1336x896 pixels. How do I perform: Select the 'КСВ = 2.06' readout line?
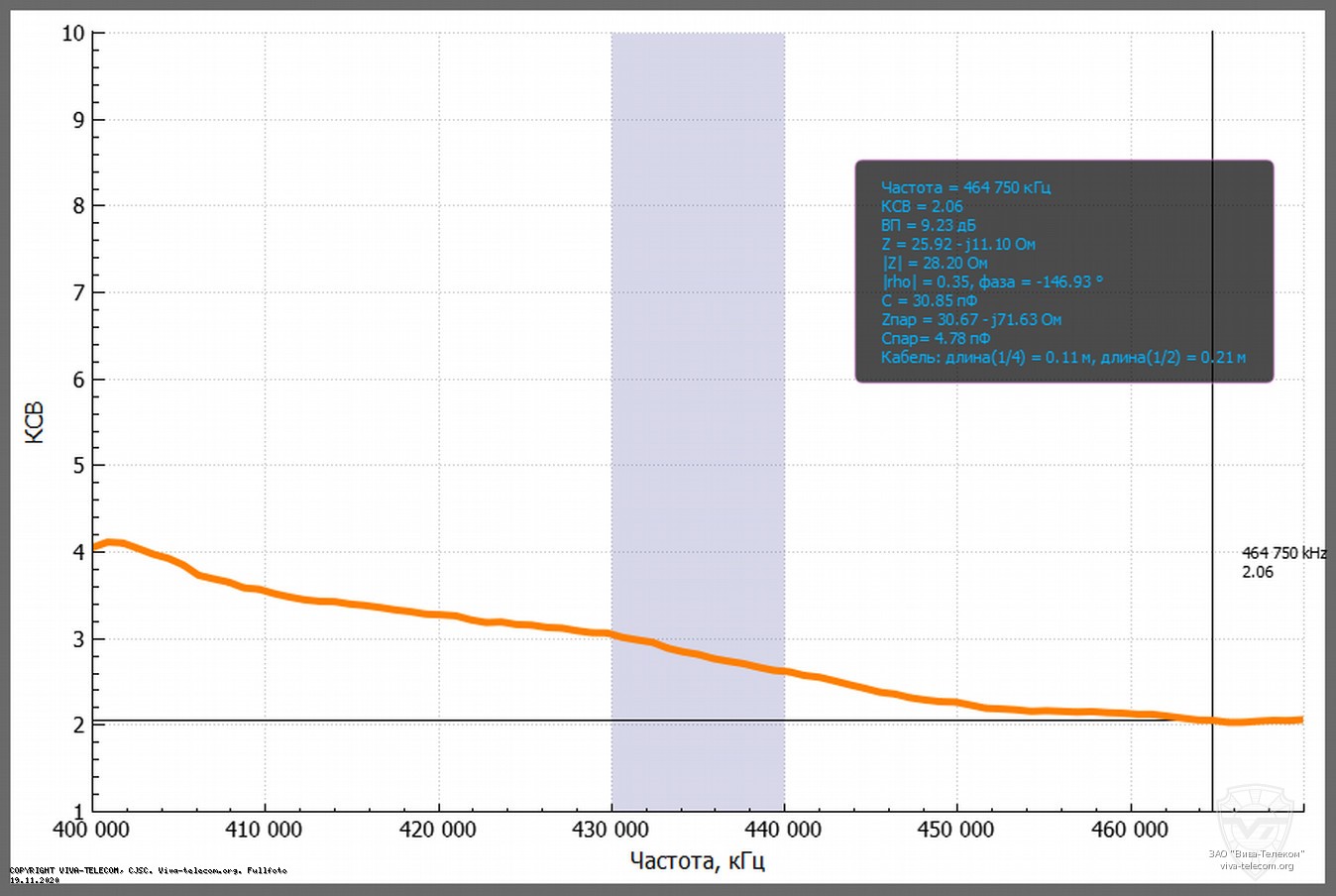pos(922,206)
